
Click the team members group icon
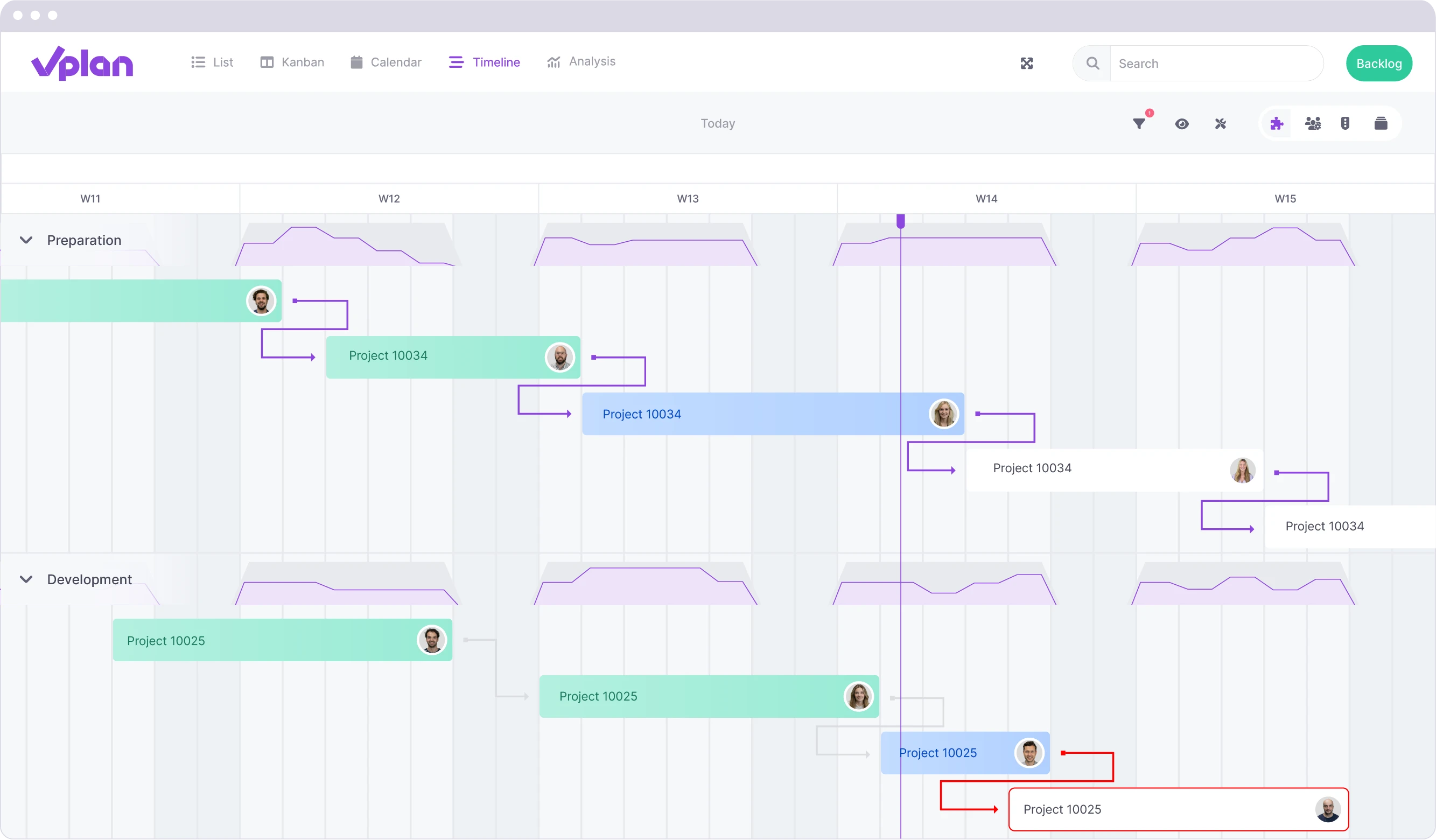coord(1312,123)
